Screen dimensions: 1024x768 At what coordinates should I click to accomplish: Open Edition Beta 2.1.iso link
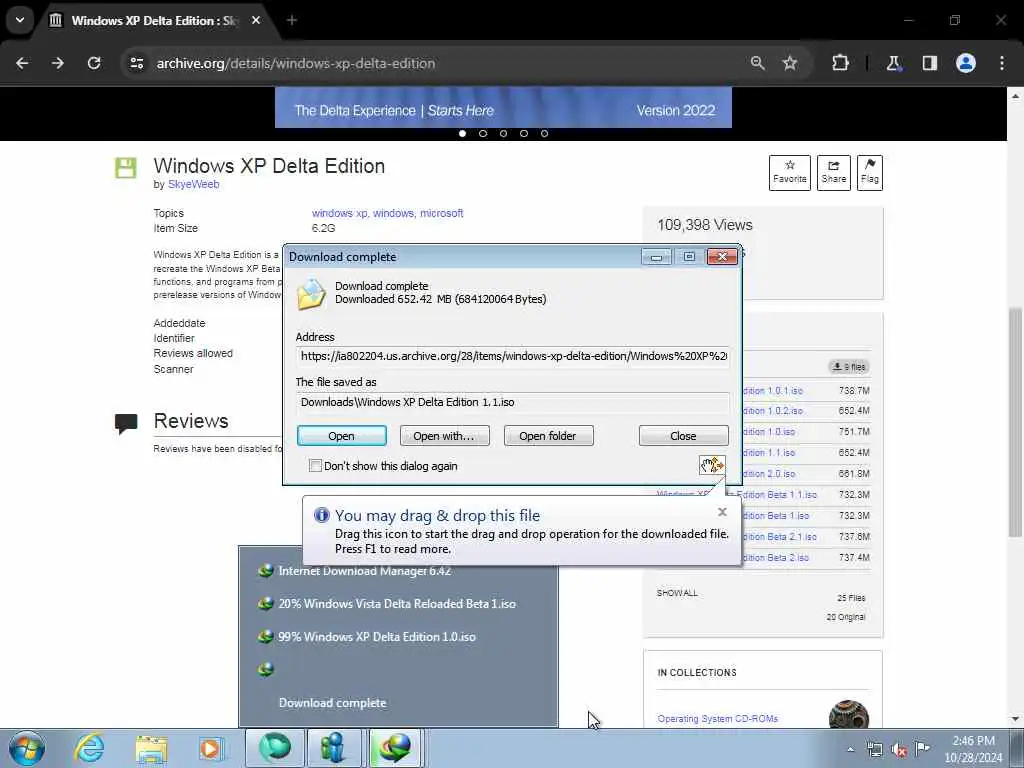[x=778, y=536]
